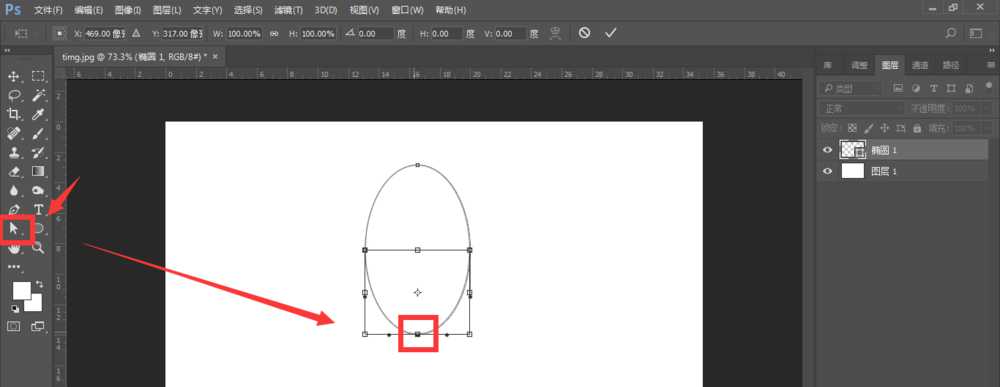The height and width of the screenshot is (387, 1000).
Task: Choose the Lasso tool
Action: coord(13,95)
